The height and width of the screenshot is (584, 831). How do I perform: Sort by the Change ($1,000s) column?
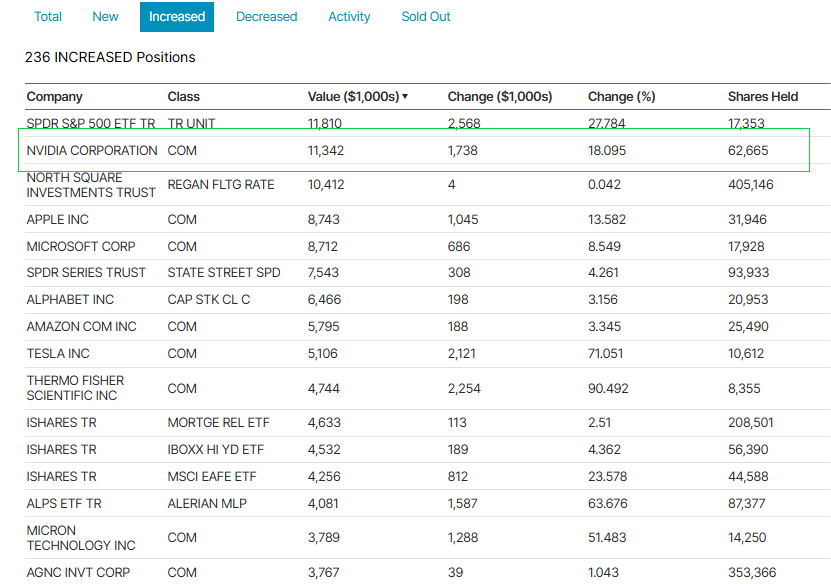[x=499, y=96]
